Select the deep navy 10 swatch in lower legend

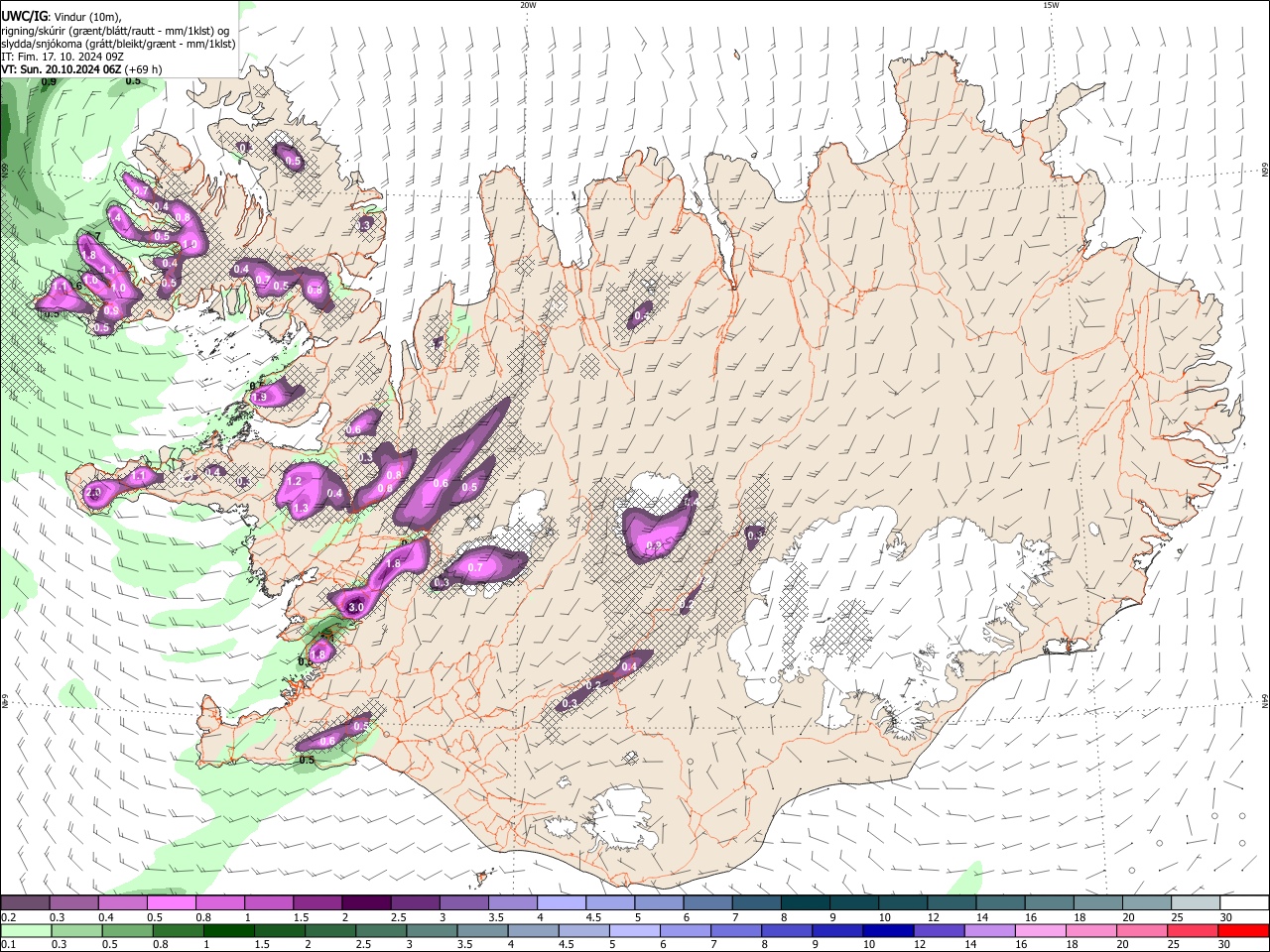point(888,930)
